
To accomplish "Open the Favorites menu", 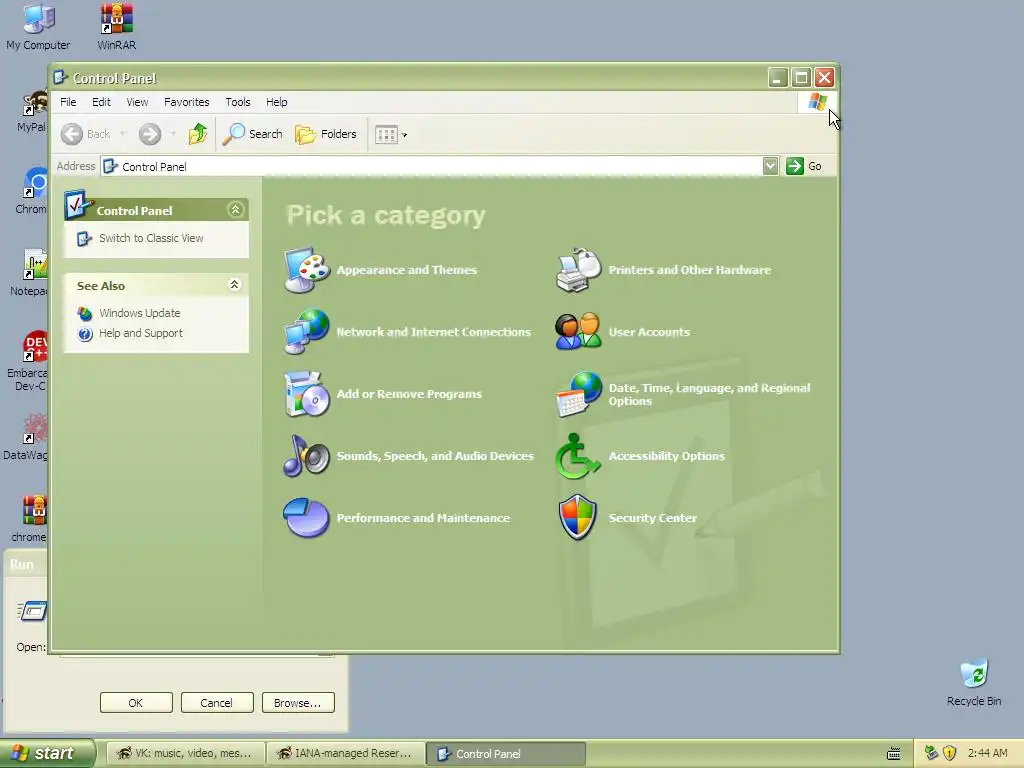I will click(187, 103).
